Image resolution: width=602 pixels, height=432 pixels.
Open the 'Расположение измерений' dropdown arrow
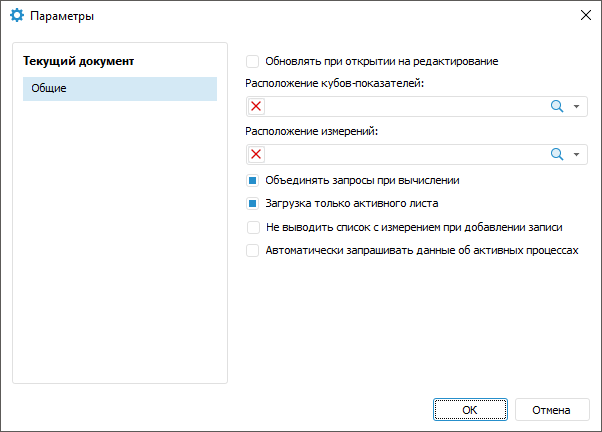(576, 154)
